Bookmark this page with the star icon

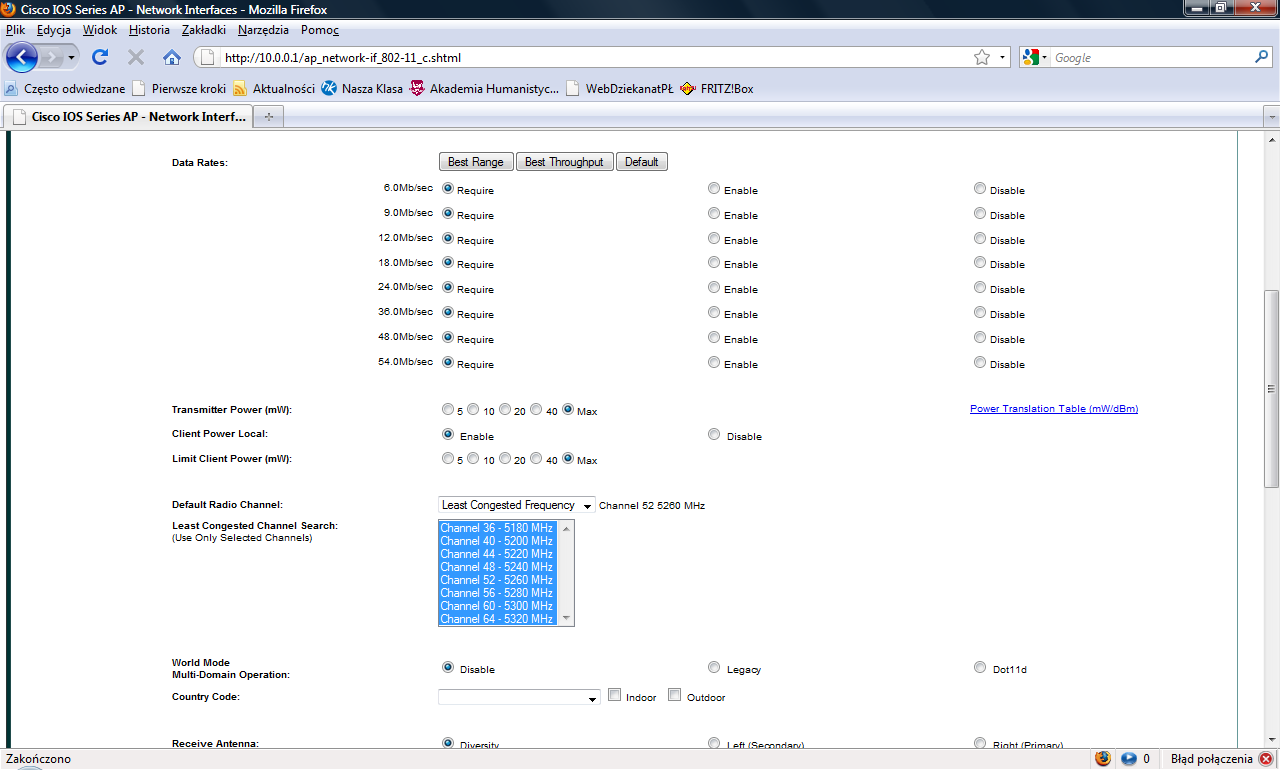click(x=982, y=58)
